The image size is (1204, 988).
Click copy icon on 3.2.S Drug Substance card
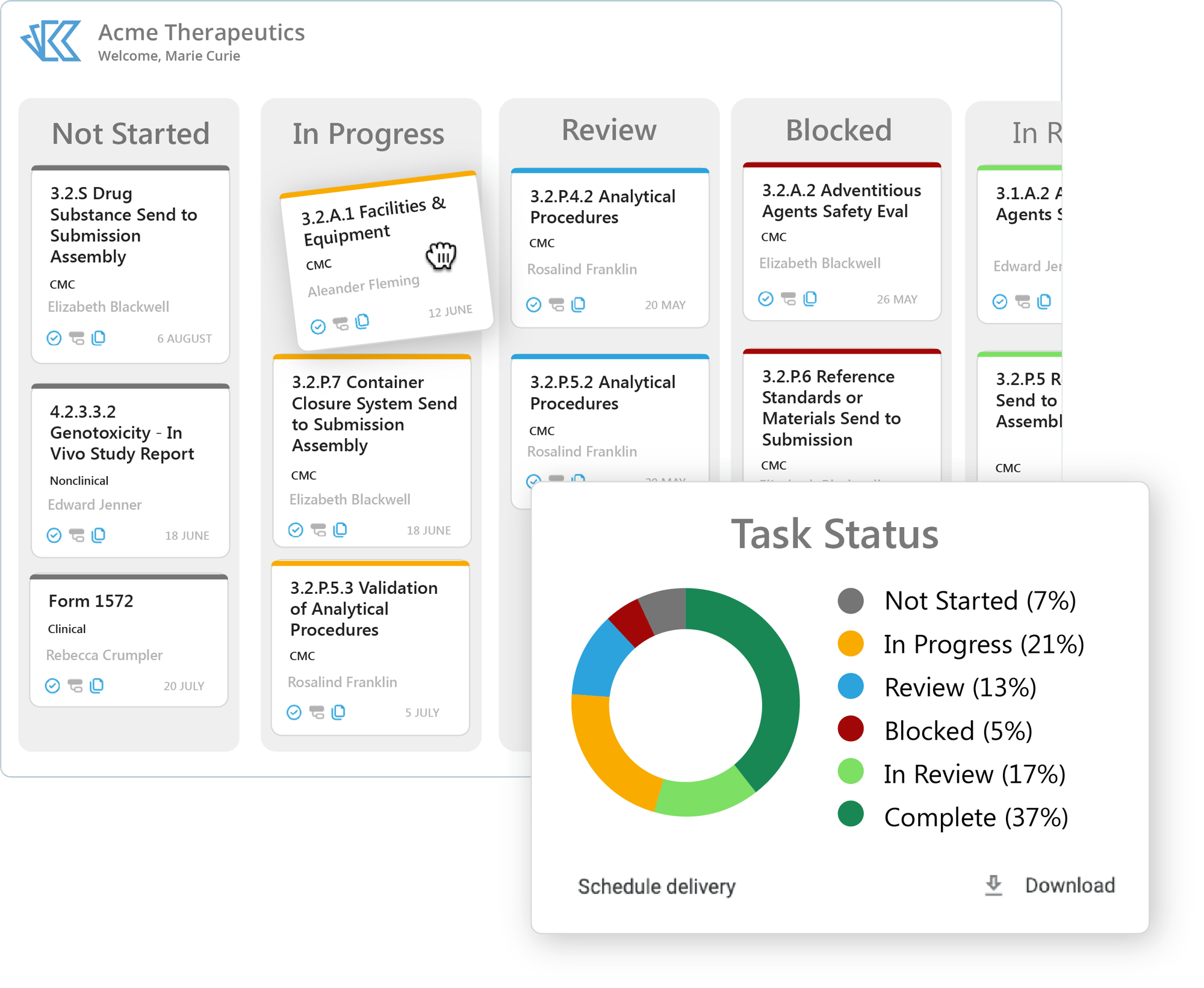[99, 338]
